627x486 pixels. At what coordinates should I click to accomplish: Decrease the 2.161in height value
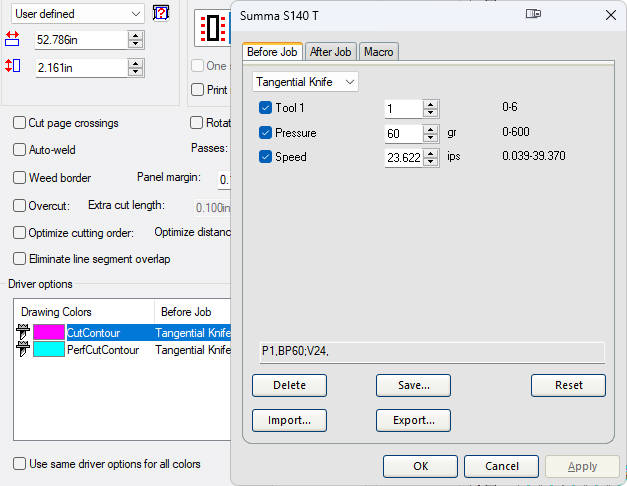point(136,72)
